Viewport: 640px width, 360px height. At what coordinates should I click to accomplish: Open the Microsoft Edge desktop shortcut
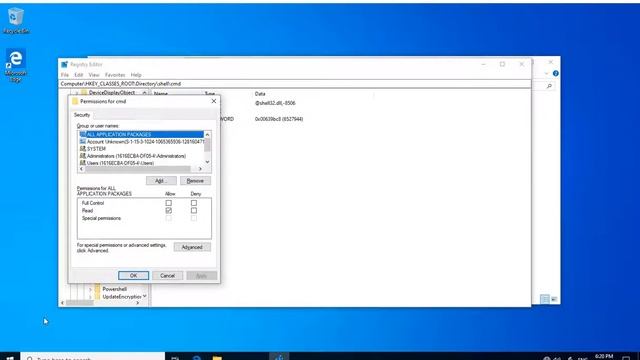tap(16, 65)
